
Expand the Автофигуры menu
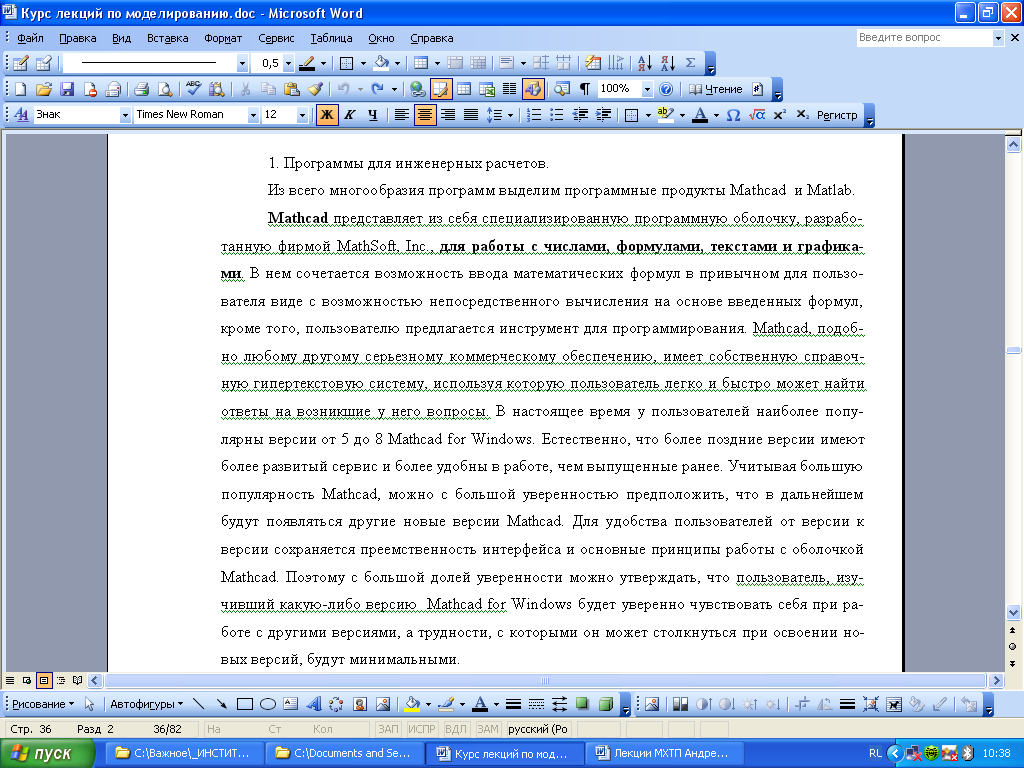[146, 704]
